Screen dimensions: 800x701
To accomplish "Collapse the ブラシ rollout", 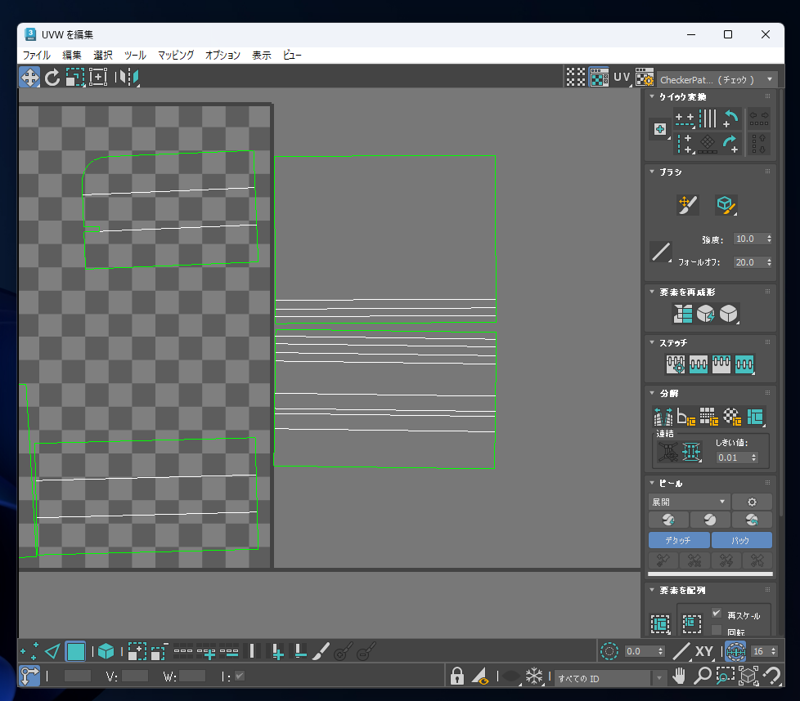I will 652,172.
